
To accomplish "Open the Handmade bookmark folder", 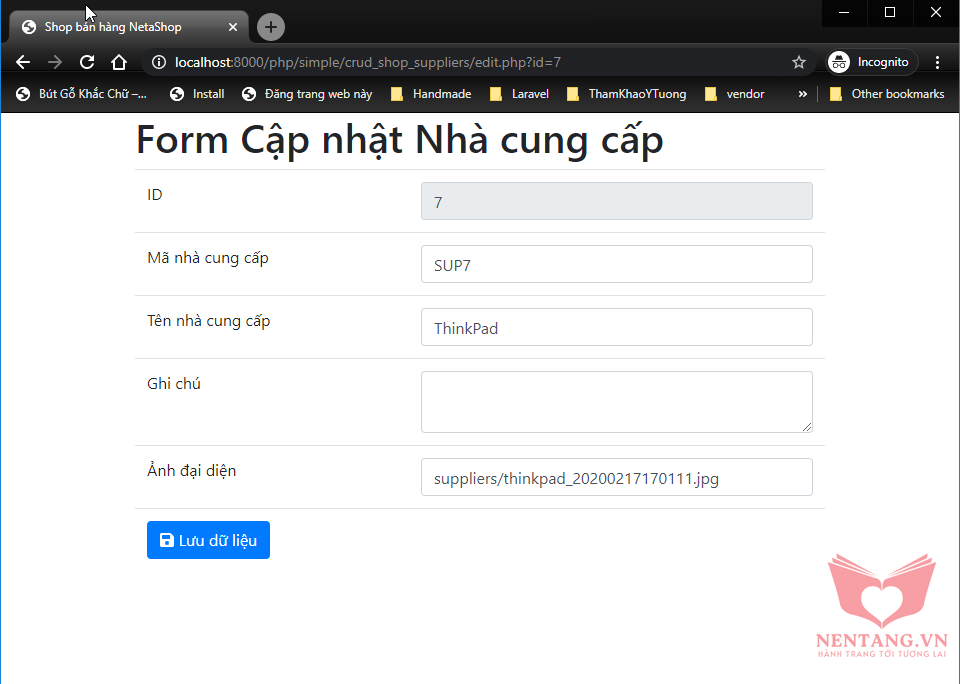I will coord(431,94).
